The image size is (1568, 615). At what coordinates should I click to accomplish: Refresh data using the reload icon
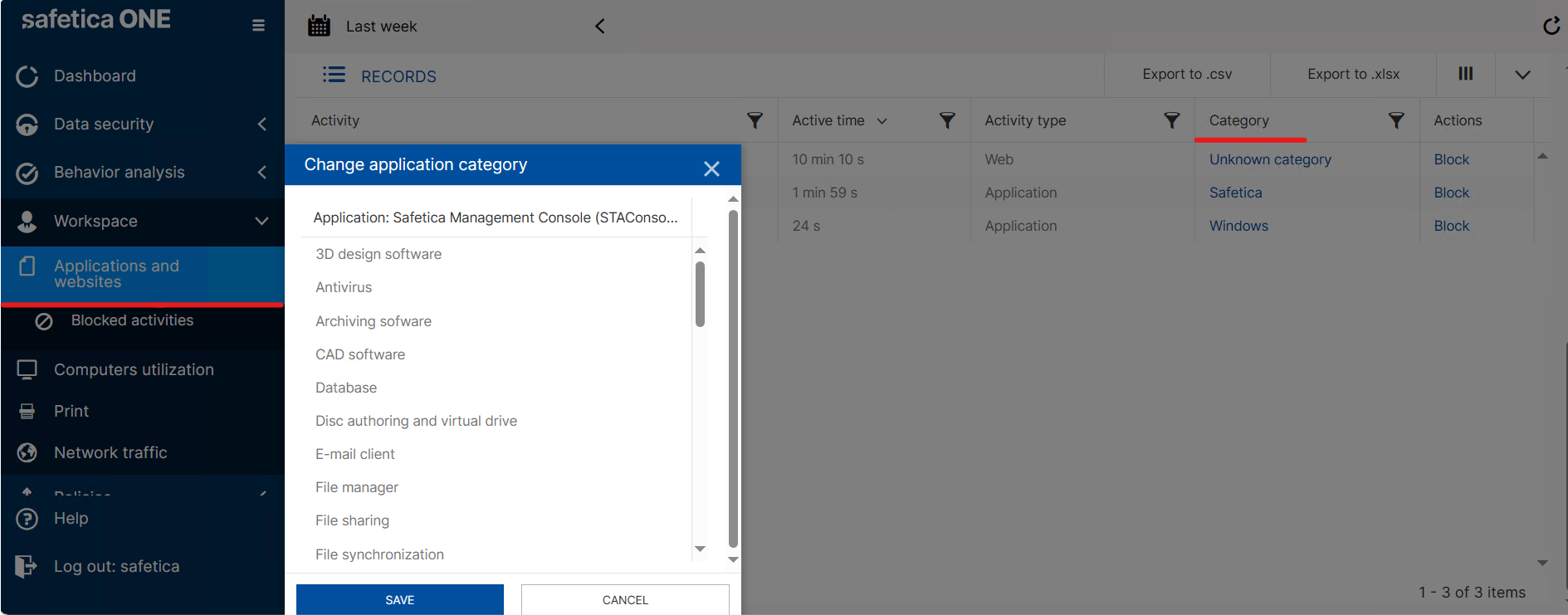pyautogui.click(x=1551, y=27)
